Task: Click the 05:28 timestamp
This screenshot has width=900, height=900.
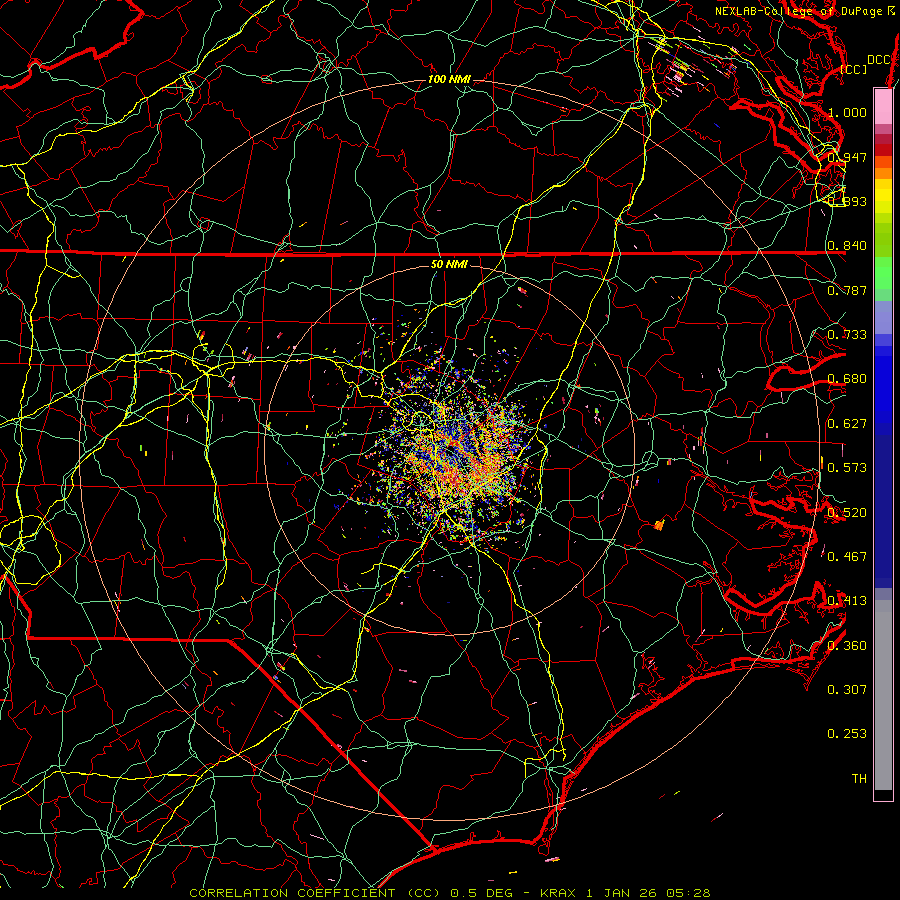Action: tap(688, 893)
